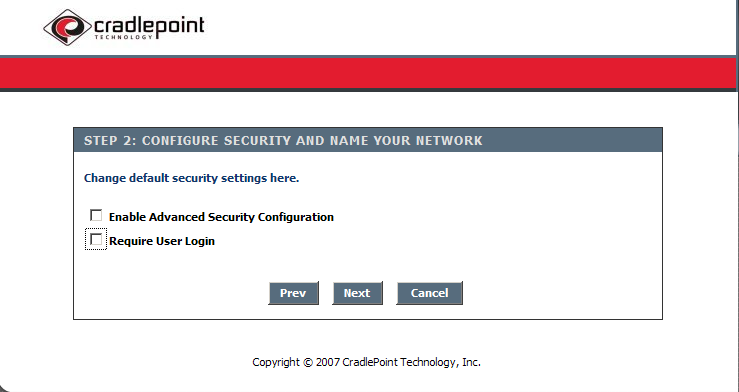Click the 2007 year in the footer
739x392 pixels.
pos(328,362)
